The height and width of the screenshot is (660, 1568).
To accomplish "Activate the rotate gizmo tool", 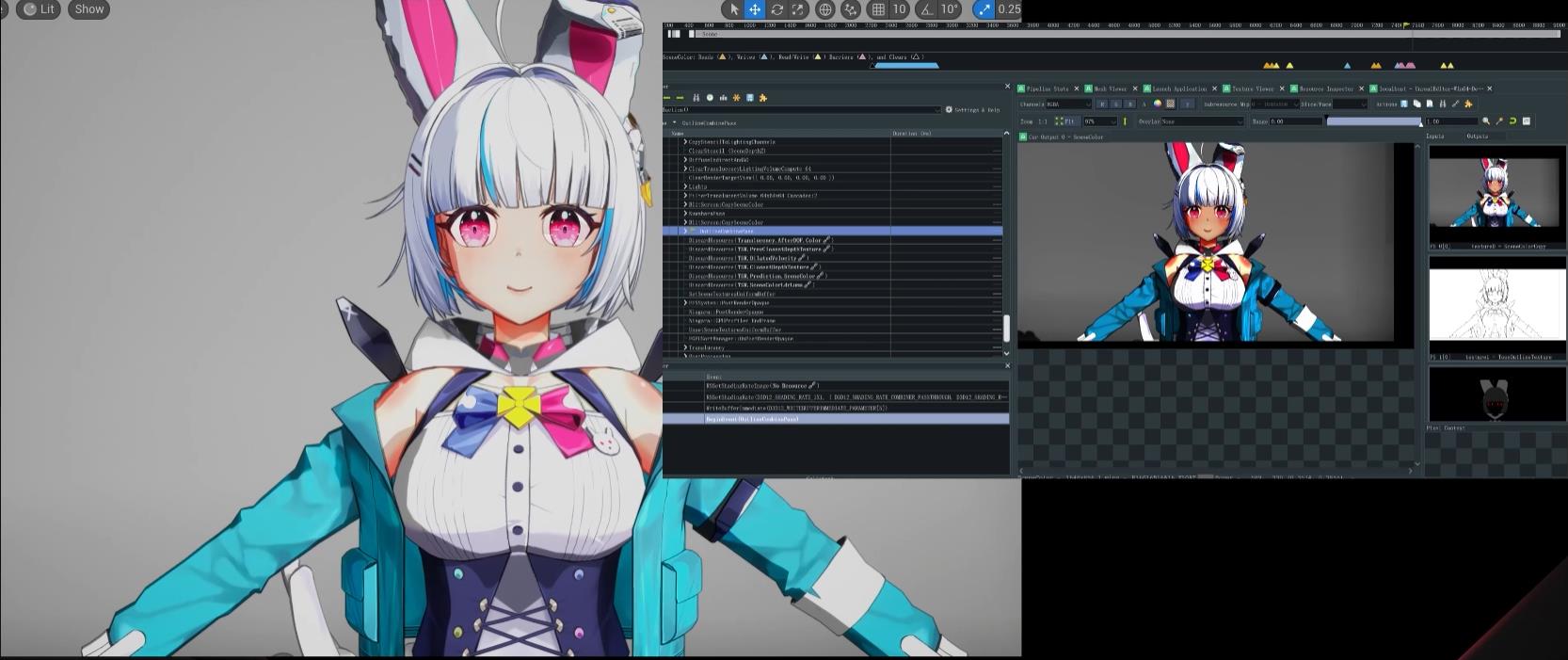I will 777,9.
